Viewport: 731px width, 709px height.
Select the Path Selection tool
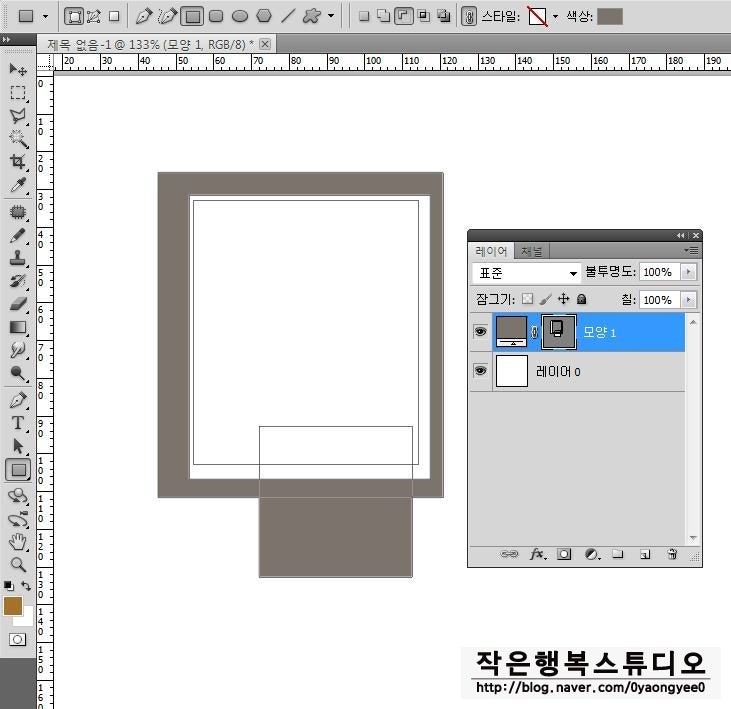[18, 446]
